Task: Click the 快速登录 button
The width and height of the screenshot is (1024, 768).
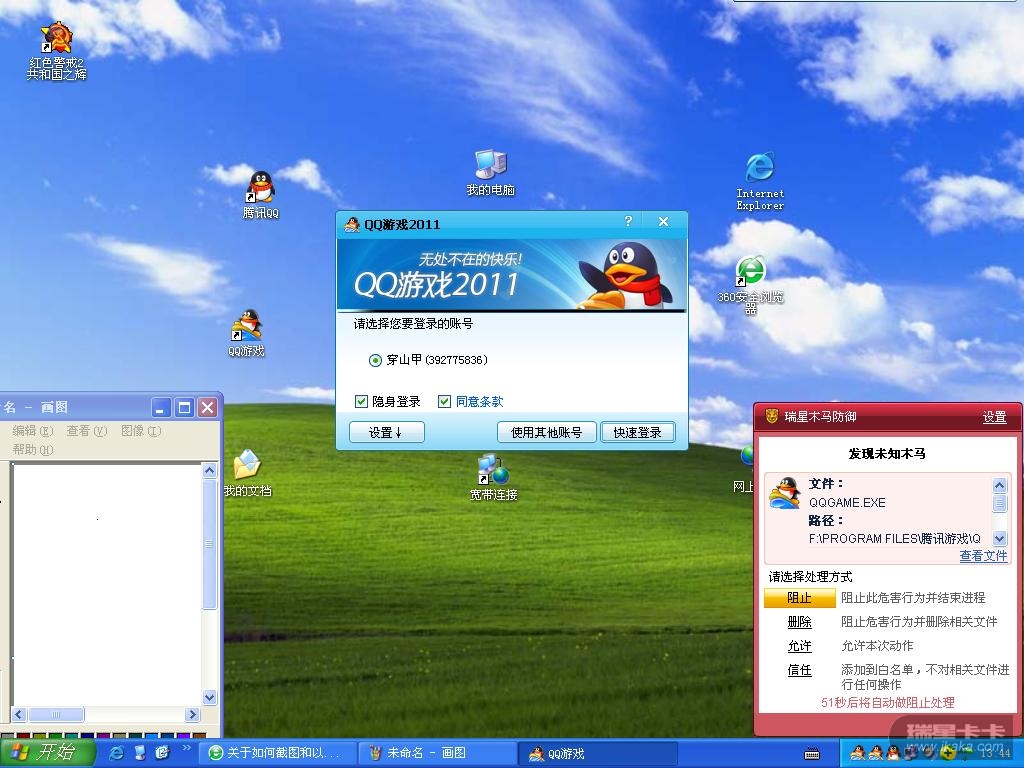Action: coord(637,432)
